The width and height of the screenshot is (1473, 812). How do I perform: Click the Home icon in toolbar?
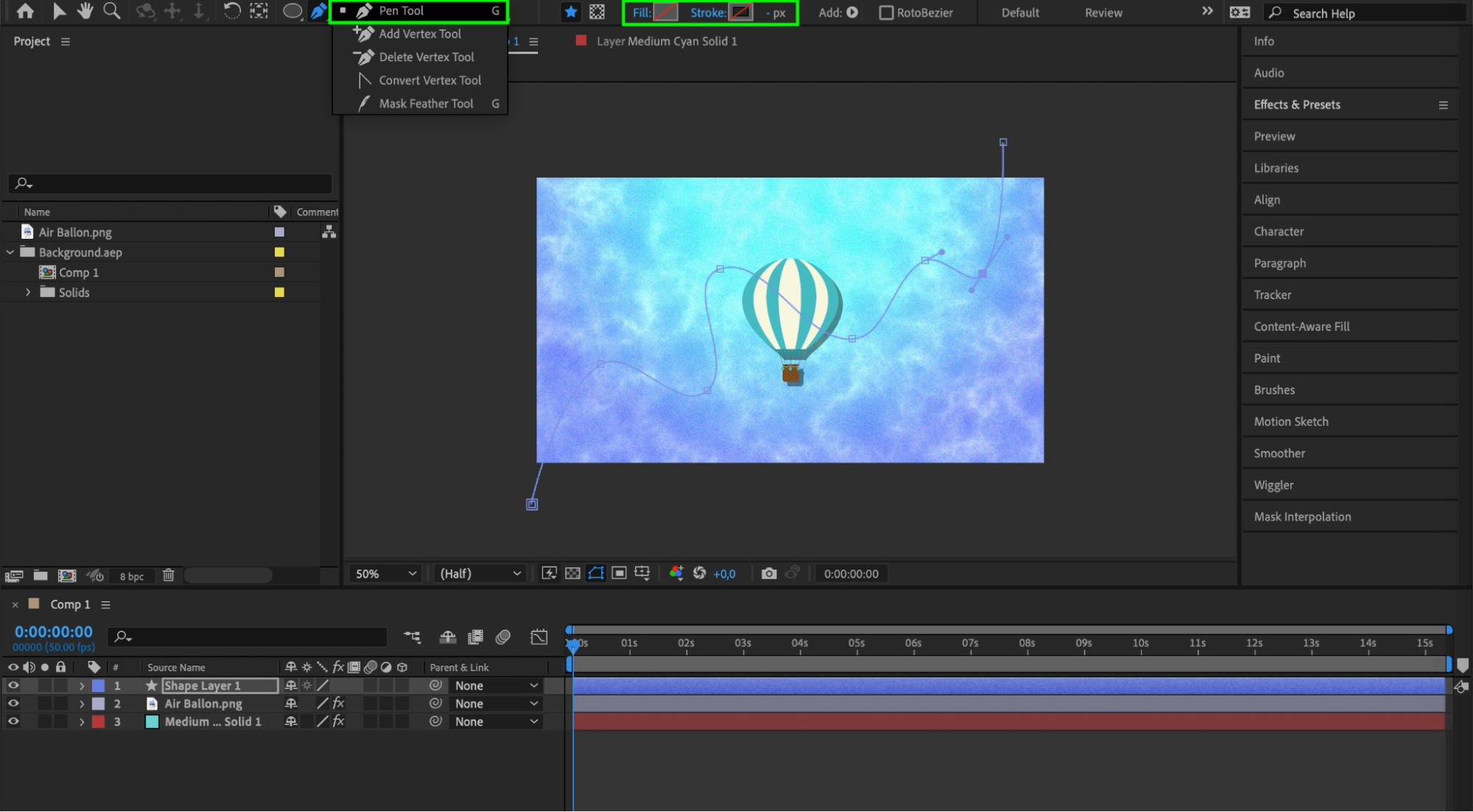coord(25,11)
